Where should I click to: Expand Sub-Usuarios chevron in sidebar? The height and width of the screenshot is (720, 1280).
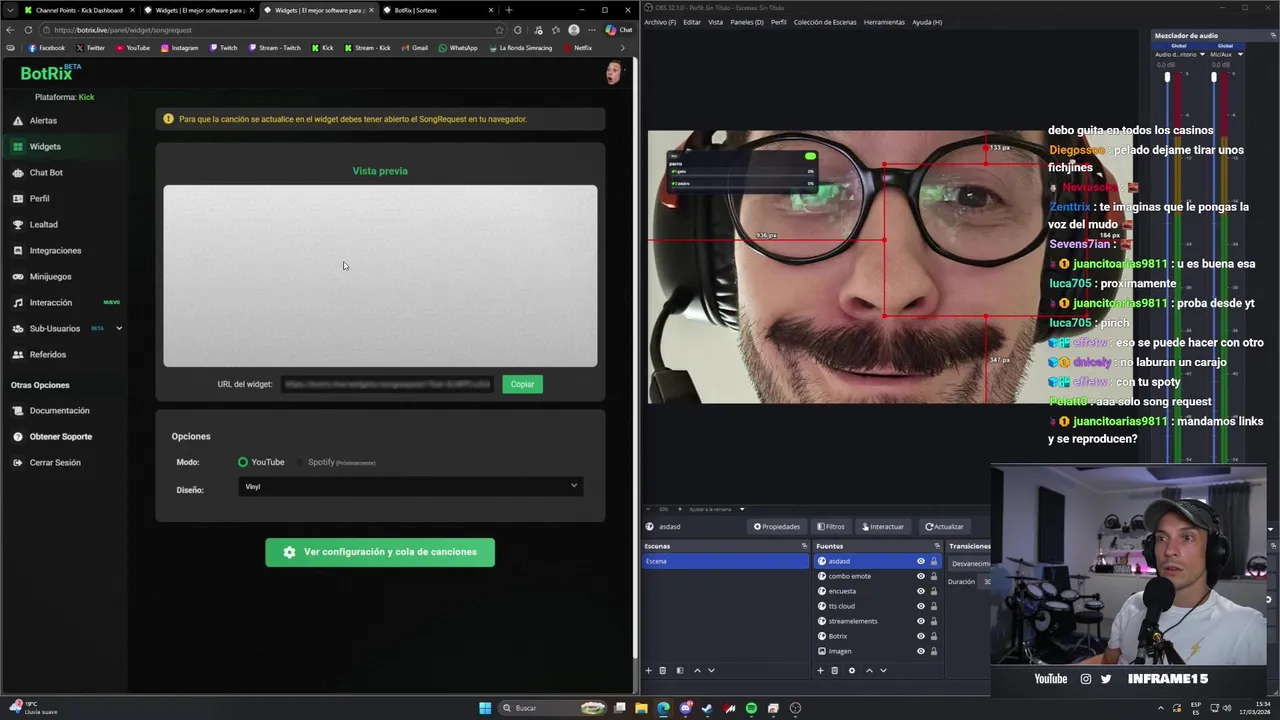click(119, 328)
